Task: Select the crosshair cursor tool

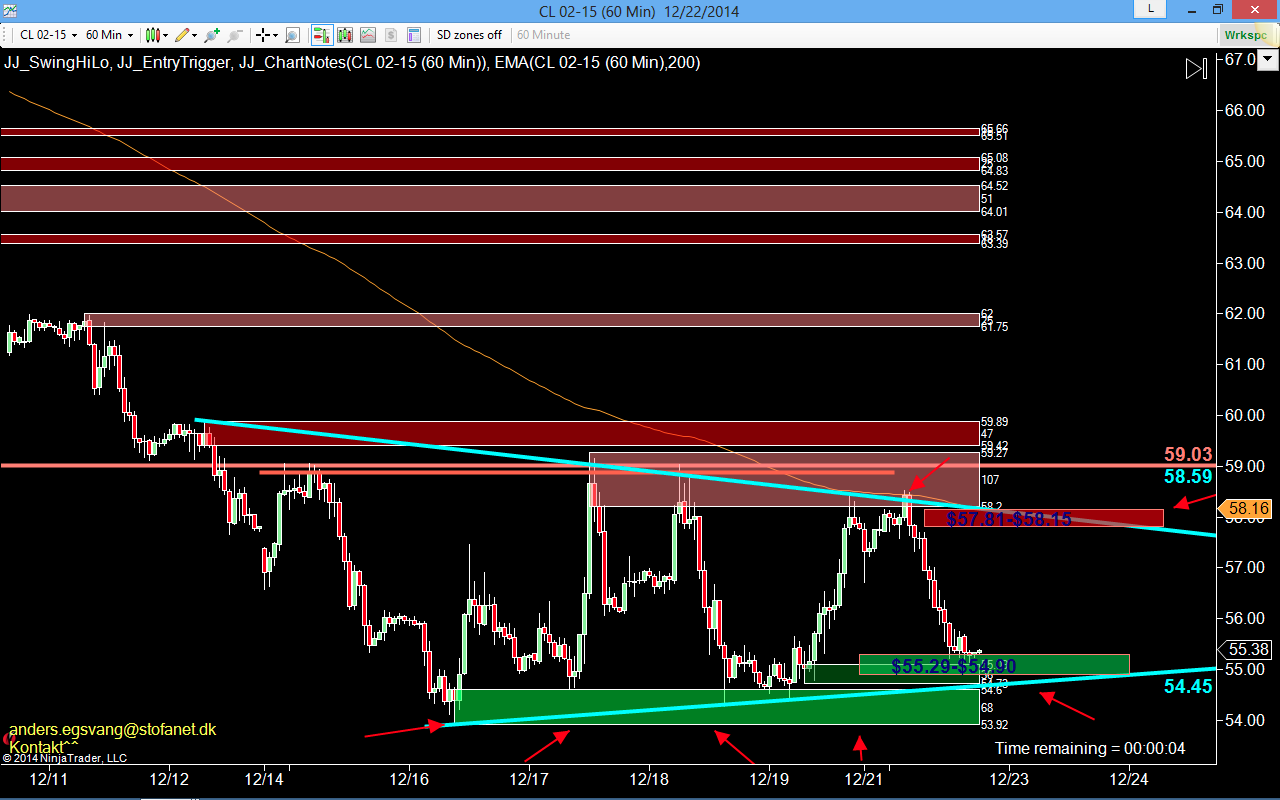Action: 266,35
